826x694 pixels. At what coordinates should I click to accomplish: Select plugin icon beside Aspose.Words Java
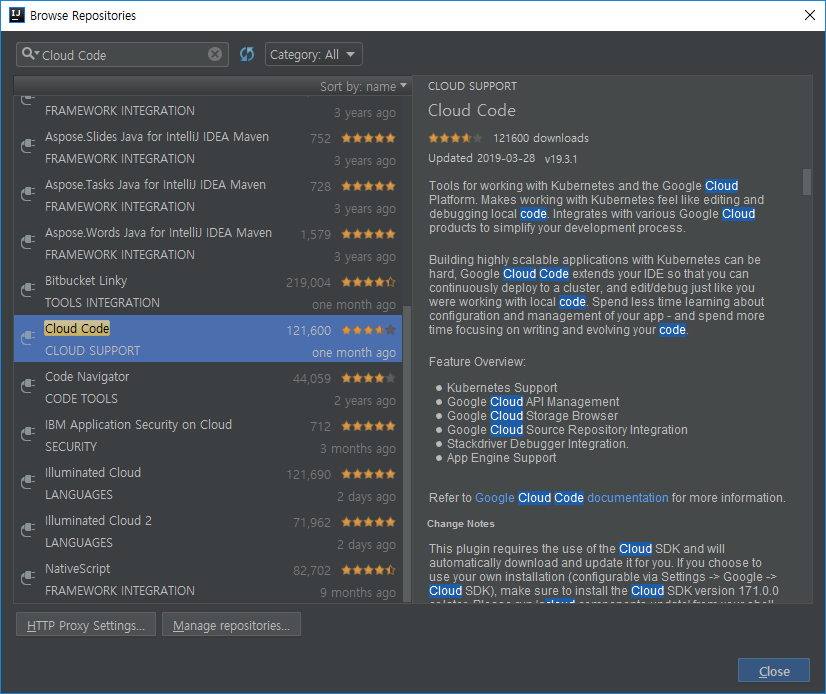(28, 241)
